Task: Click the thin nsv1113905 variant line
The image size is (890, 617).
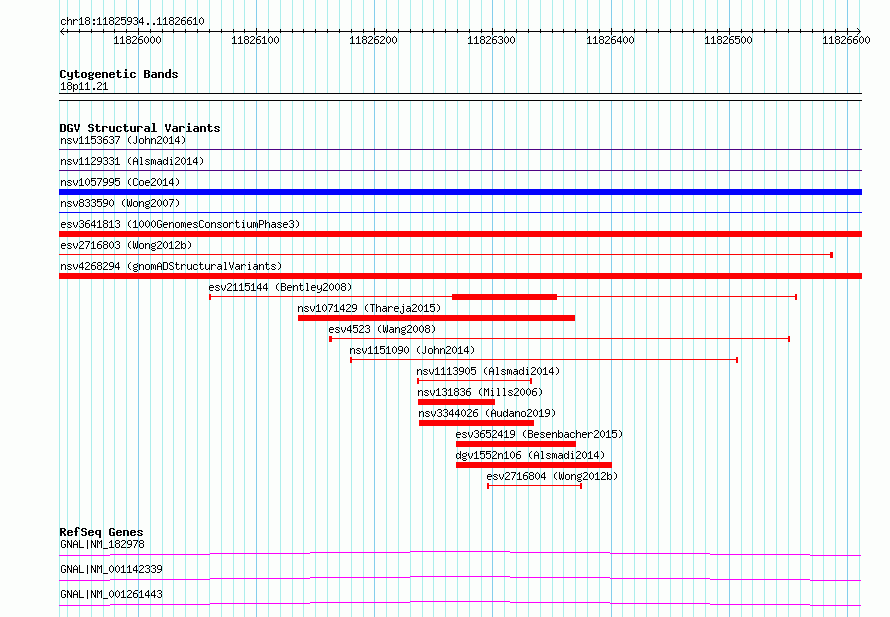Action: tap(475, 381)
